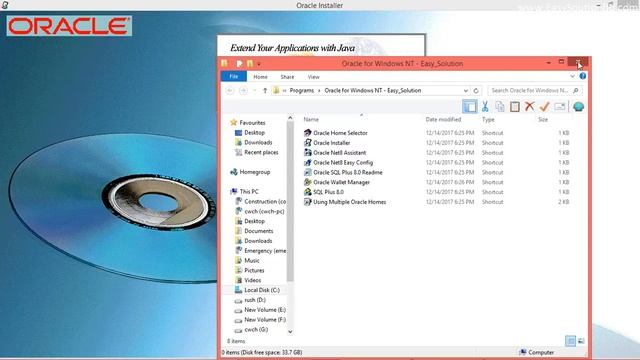This screenshot has width=640, height=360.
Task: Open cwch (cwch-pc) network location
Action: coord(260,211)
